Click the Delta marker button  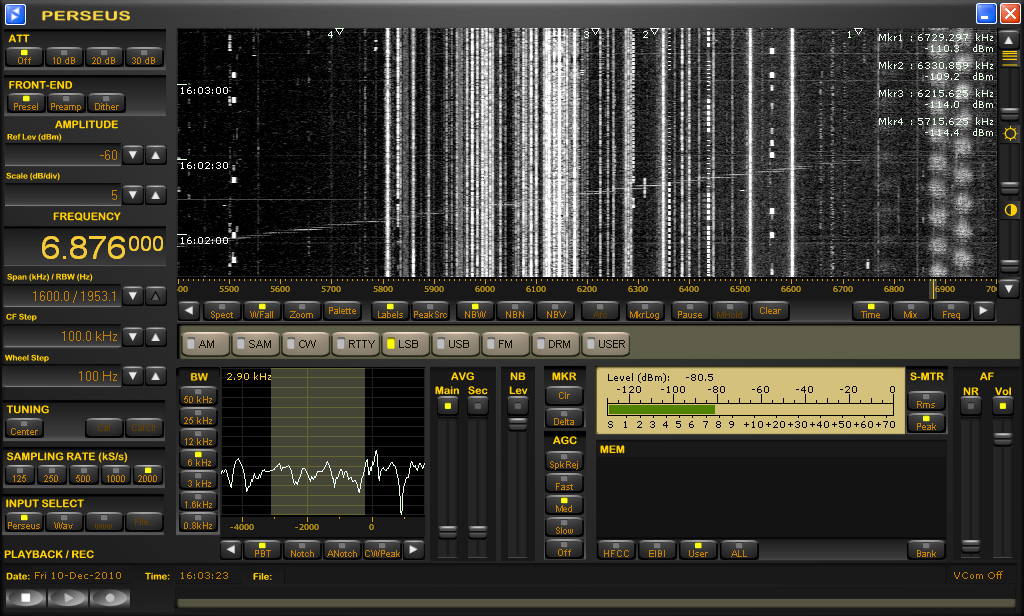(x=564, y=417)
